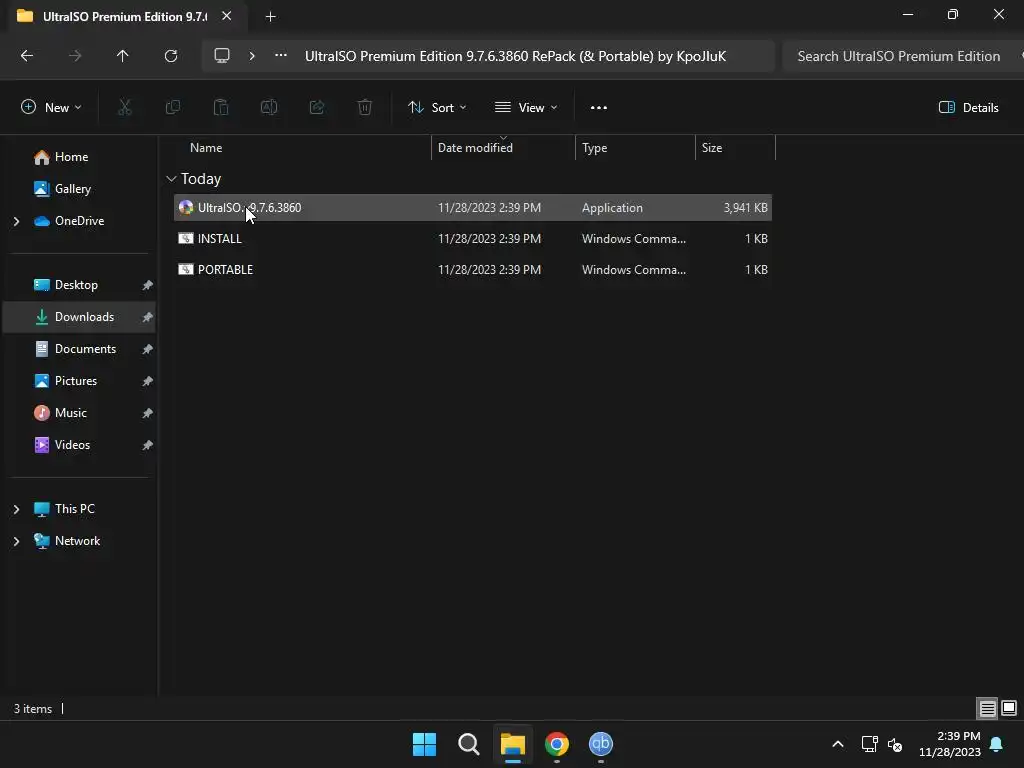1024x768 pixels.
Task: Go back to previous folder
Action: [27, 56]
